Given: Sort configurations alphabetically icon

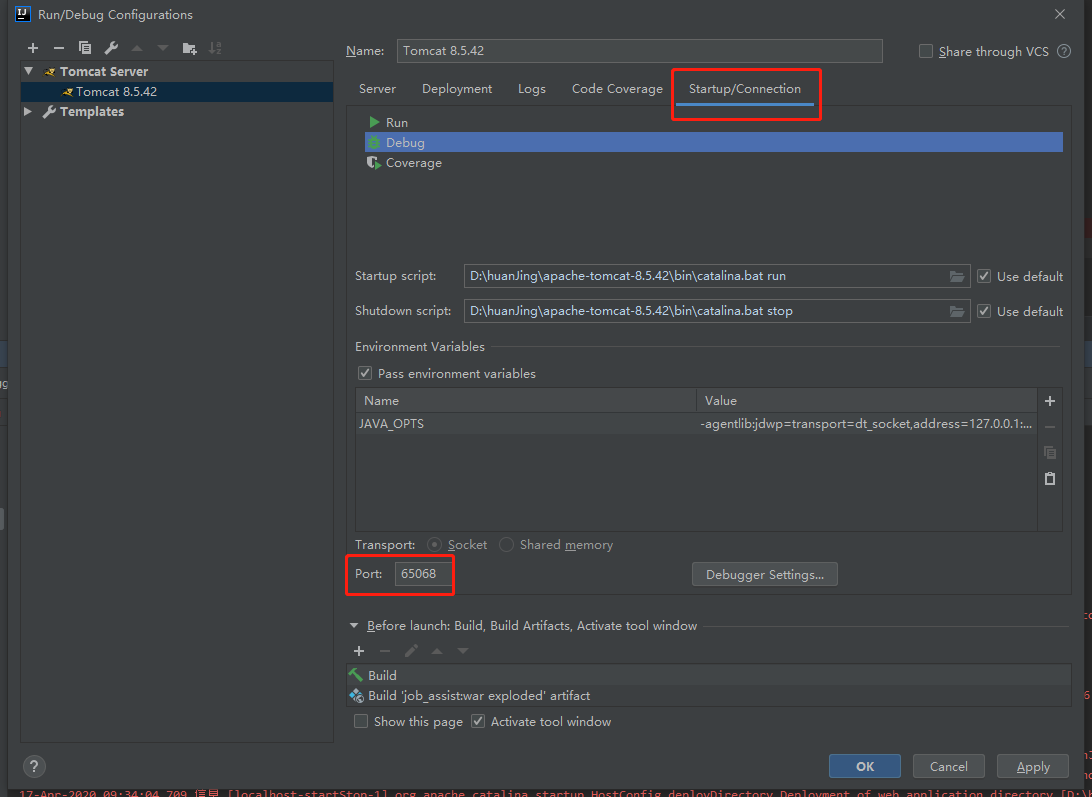Looking at the screenshot, I should pos(215,48).
